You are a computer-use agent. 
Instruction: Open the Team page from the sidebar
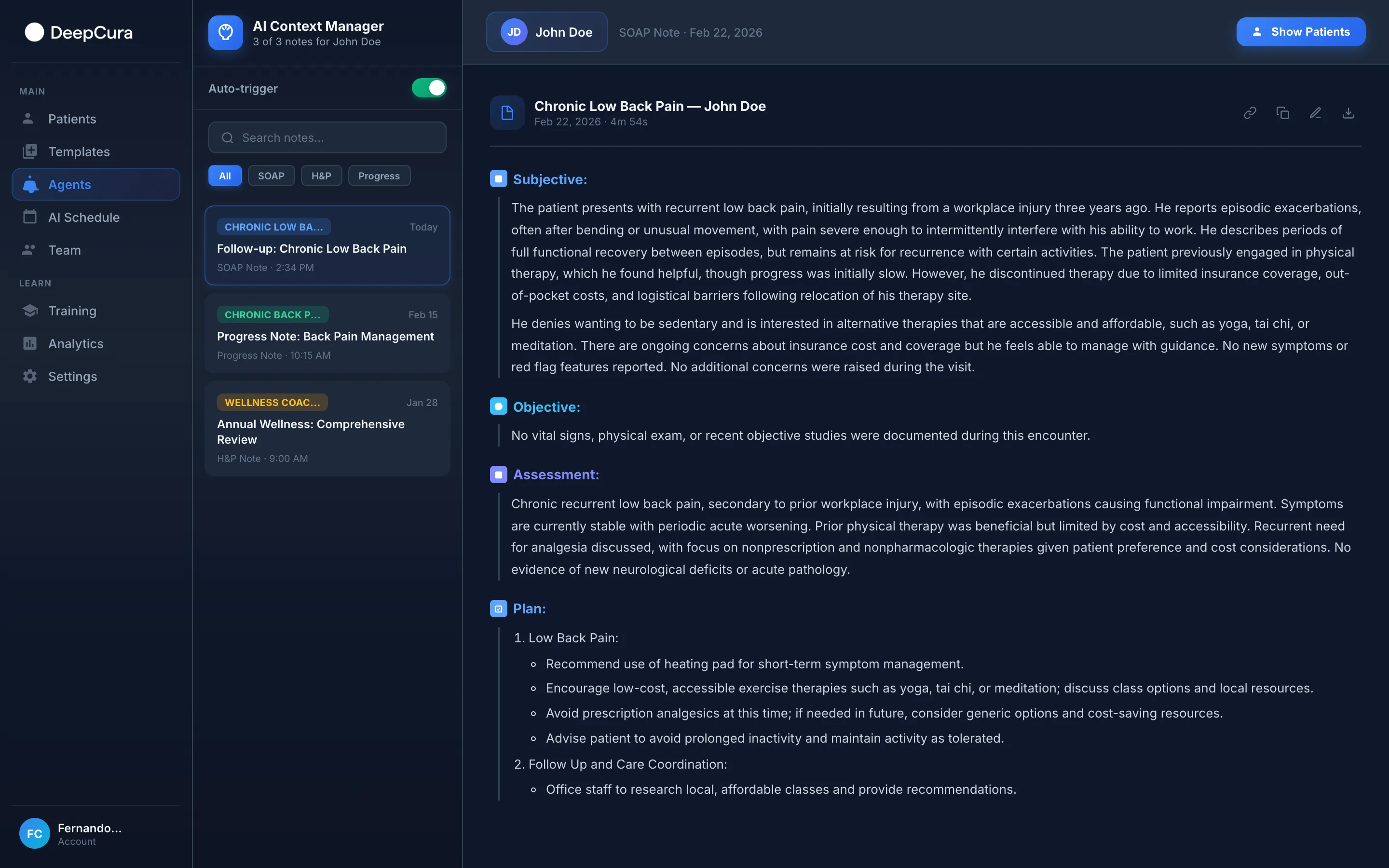click(x=64, y=250)
